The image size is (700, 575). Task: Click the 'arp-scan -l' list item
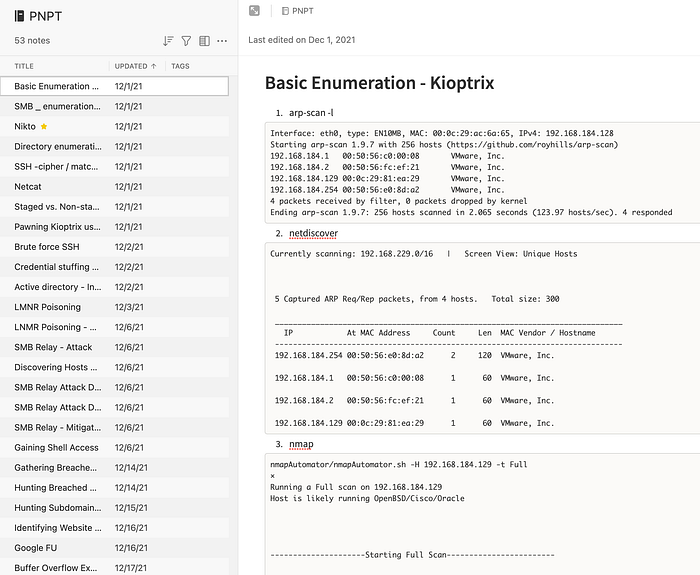(311, 113)
